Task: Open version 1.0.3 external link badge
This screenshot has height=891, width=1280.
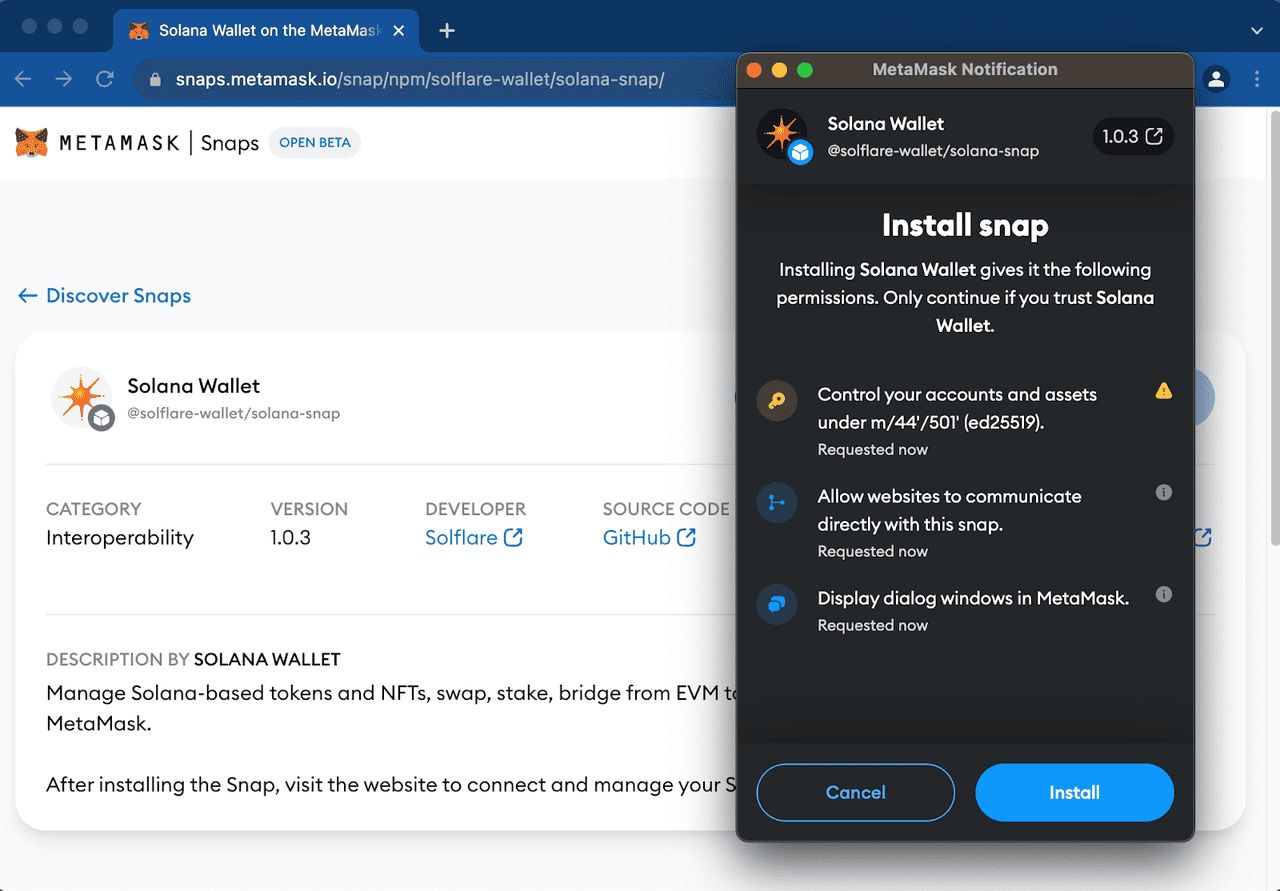Action: 1132,137
